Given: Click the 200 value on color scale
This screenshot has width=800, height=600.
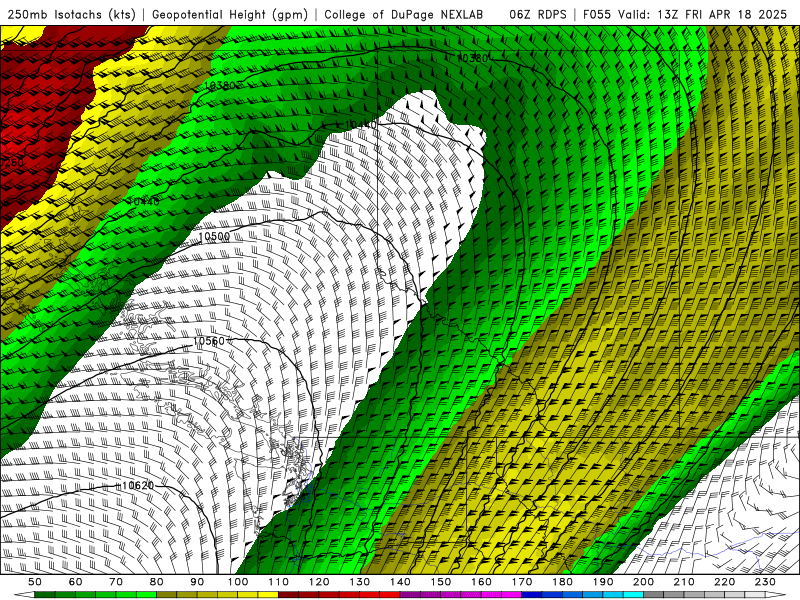Looking at the screenshot, I should (x=643, y=582).
